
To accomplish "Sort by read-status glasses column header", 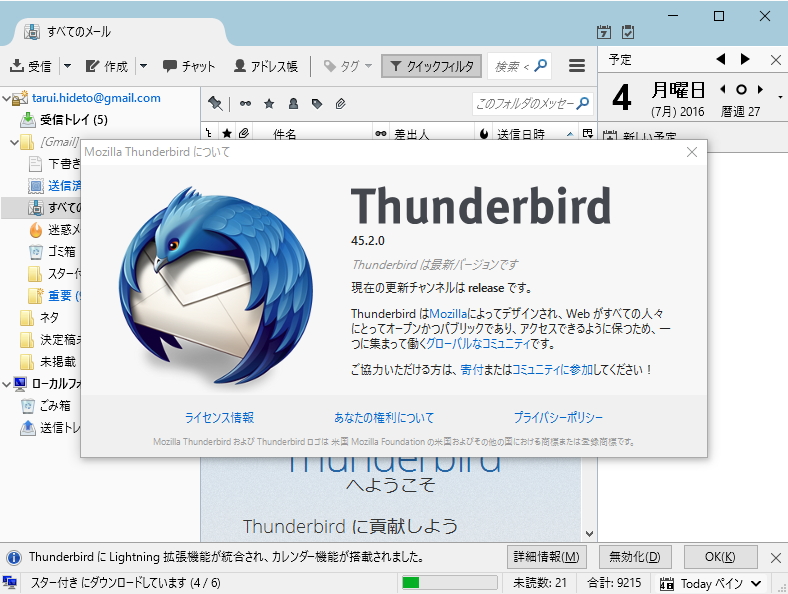I will [x=381, y=133].
